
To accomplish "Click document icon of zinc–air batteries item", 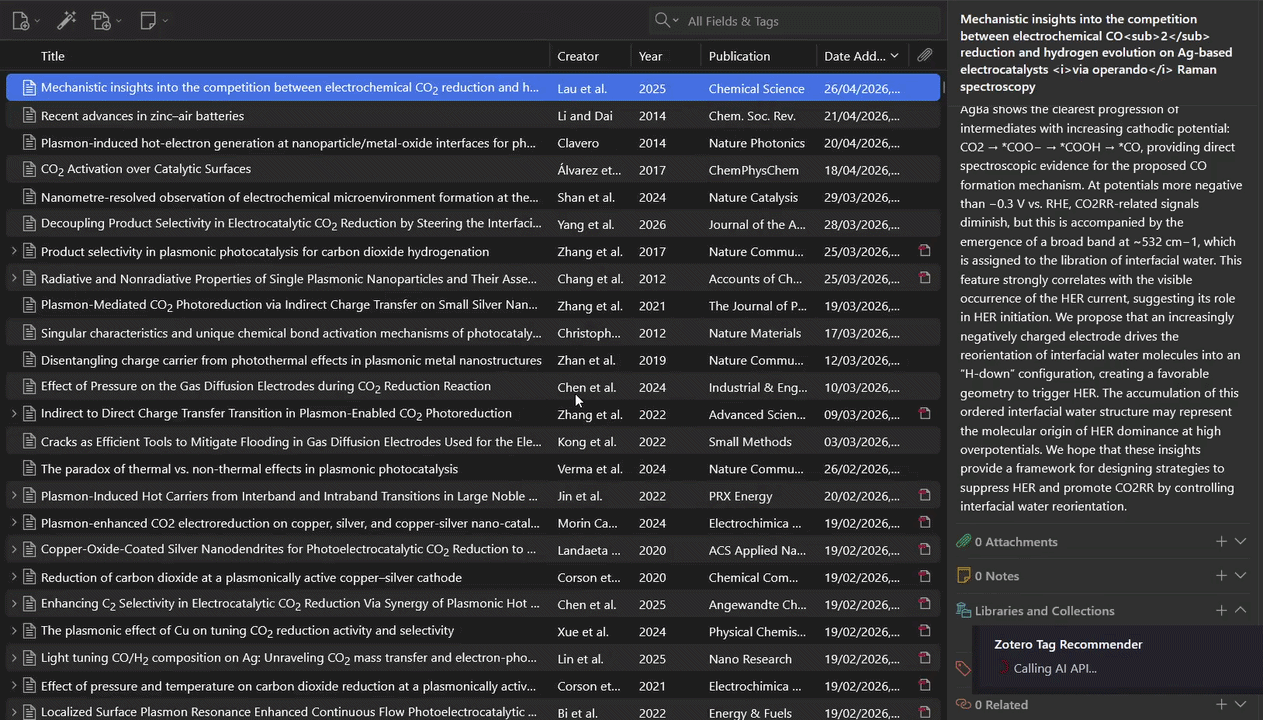I will pyautogui.click(x=30, y=116).
